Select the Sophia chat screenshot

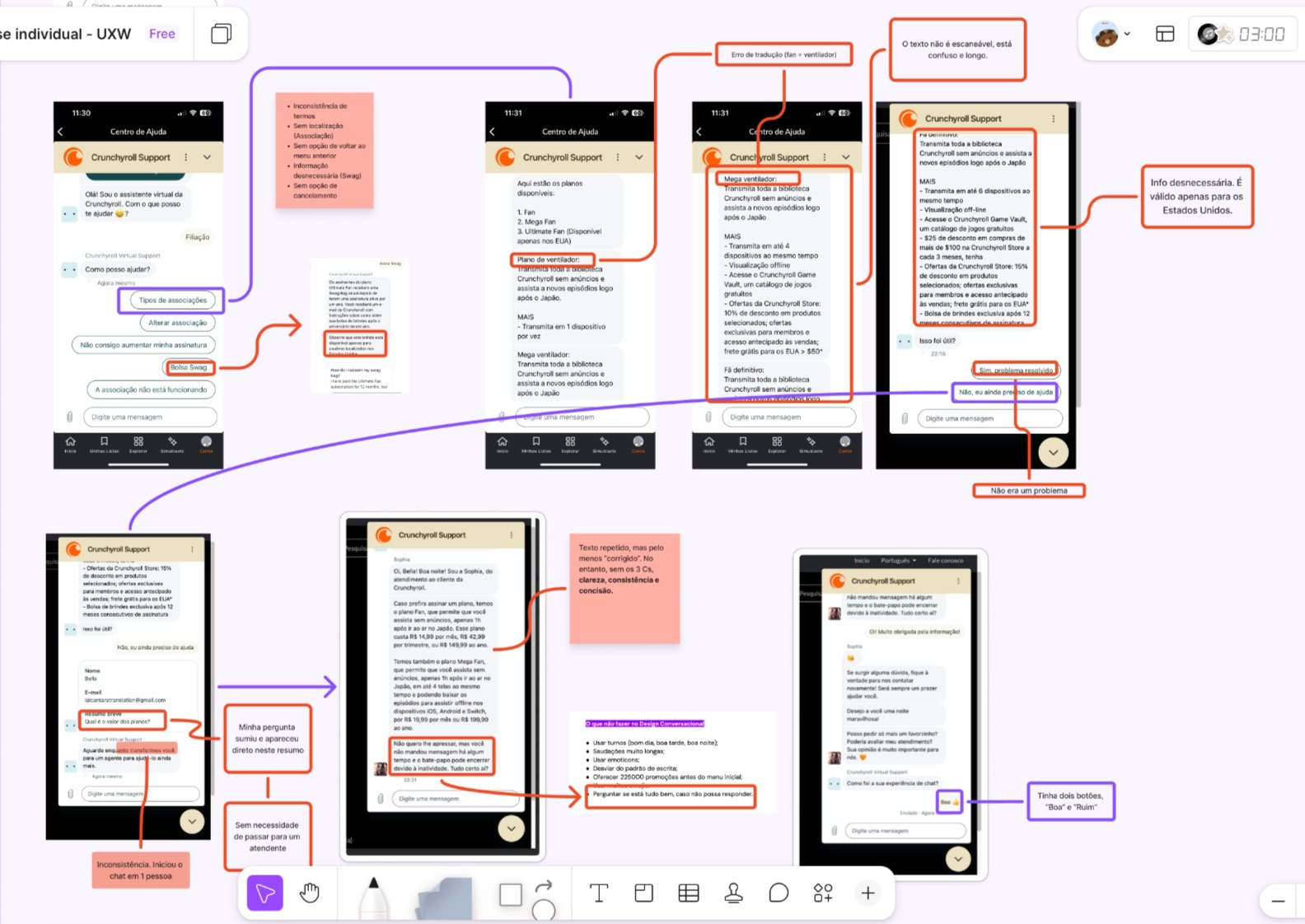[442, 687]
